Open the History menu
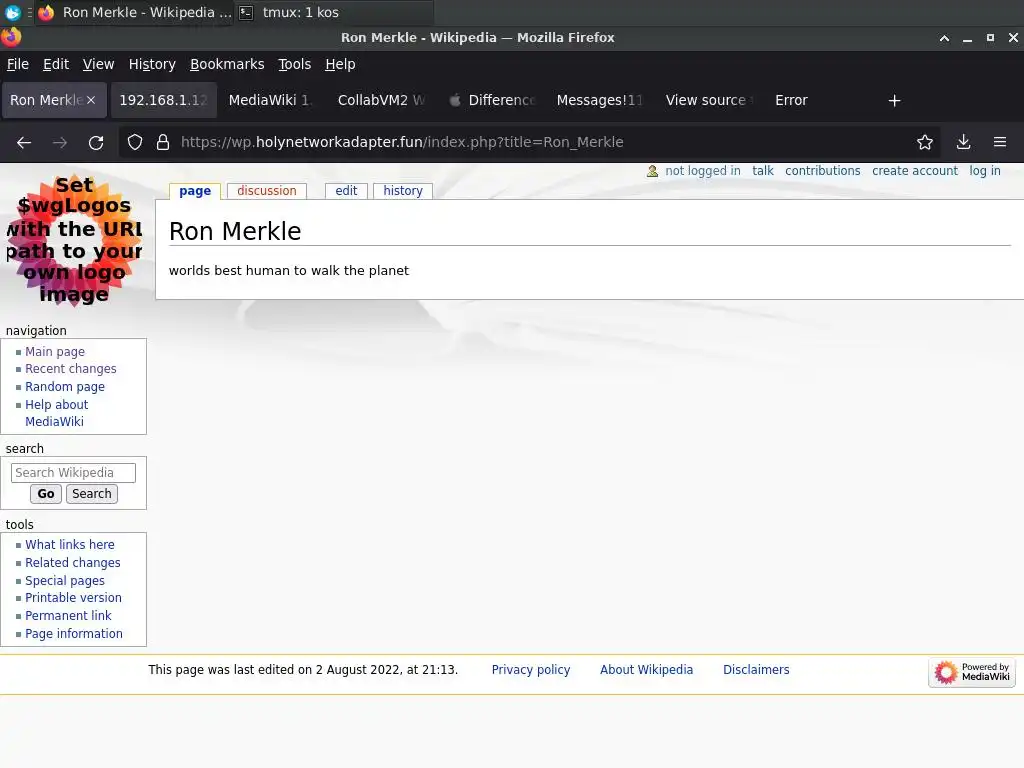The image size is (1024, 768). pos(152,64)
